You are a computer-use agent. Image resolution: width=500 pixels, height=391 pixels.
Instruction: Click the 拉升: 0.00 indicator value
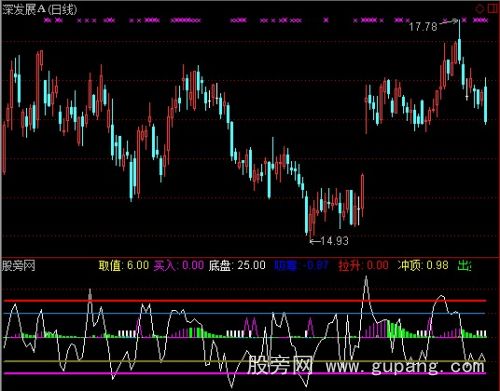[x=363, y=265]
